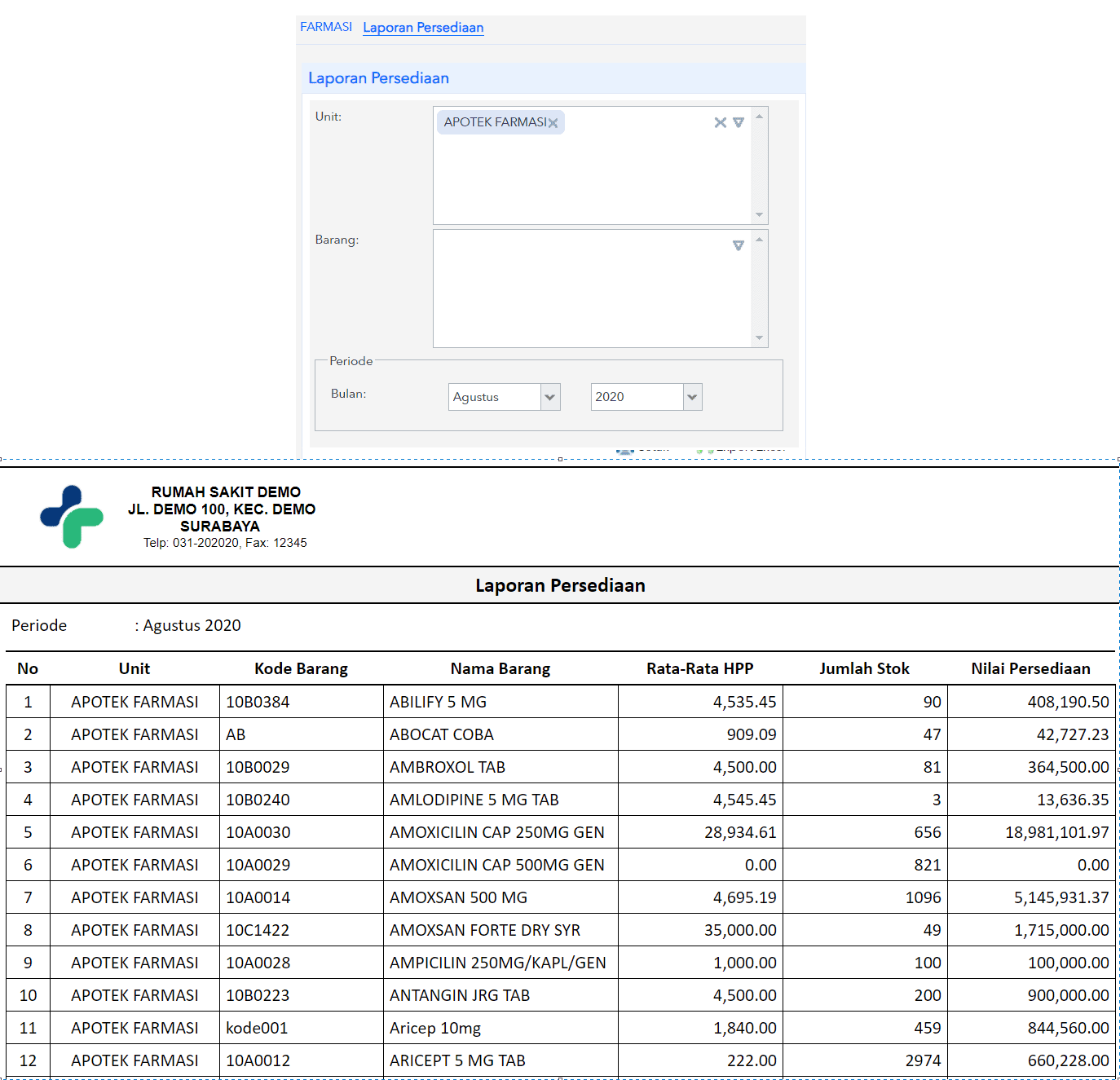Click the Rata-Rata HPP column header
Viewport: 1120px width, 1080px height.
tap(699, 668)
